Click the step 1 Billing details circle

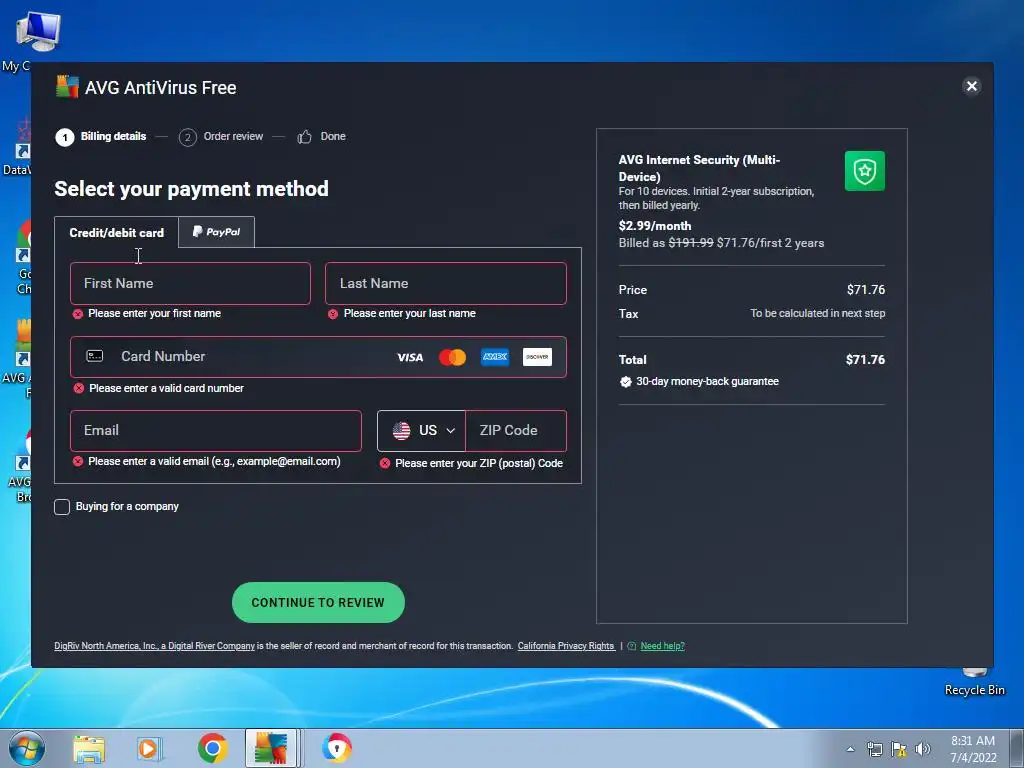pyautogui.click(x=65, y=137)
